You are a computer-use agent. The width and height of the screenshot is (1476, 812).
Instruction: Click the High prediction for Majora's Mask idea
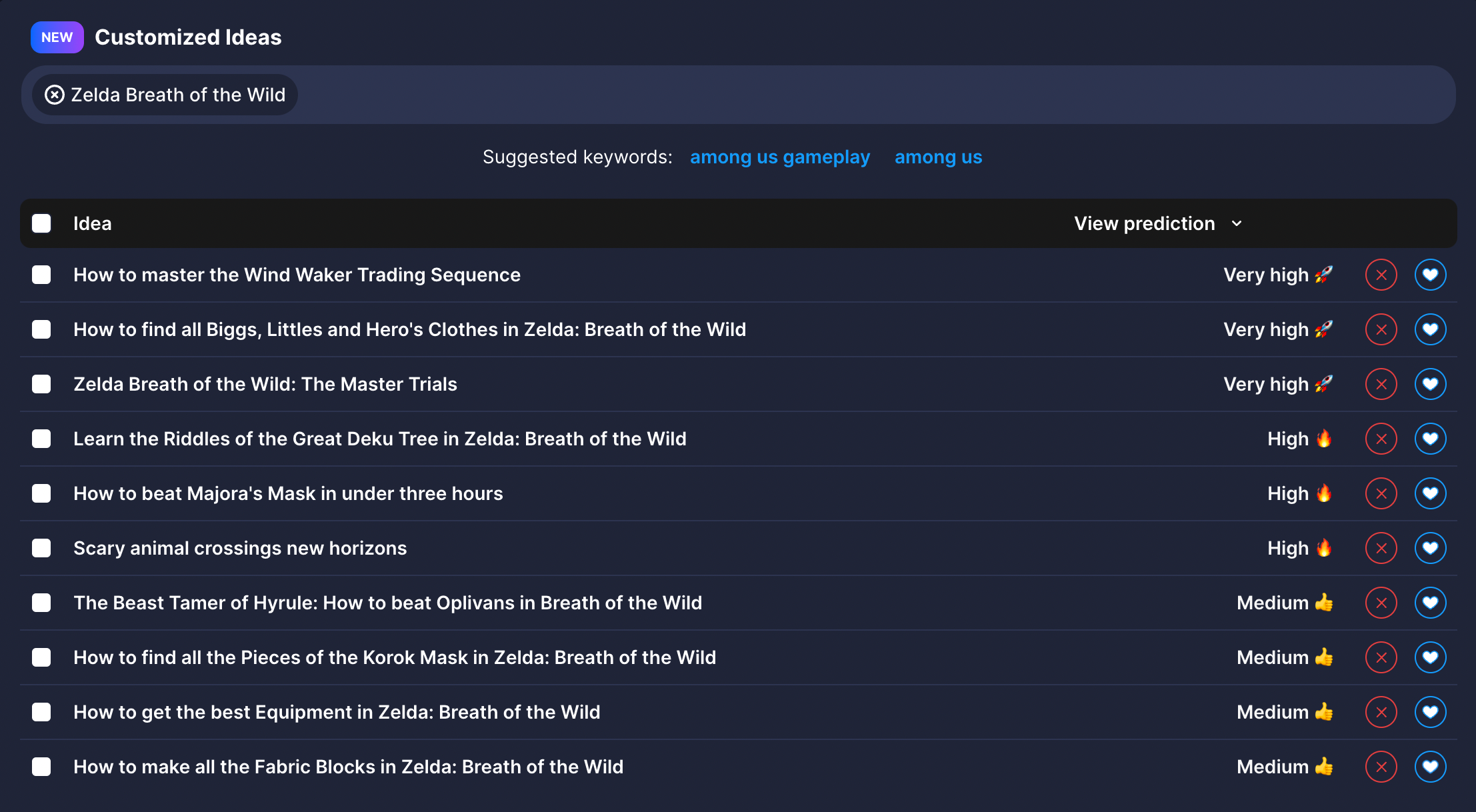coord(1300,493)
